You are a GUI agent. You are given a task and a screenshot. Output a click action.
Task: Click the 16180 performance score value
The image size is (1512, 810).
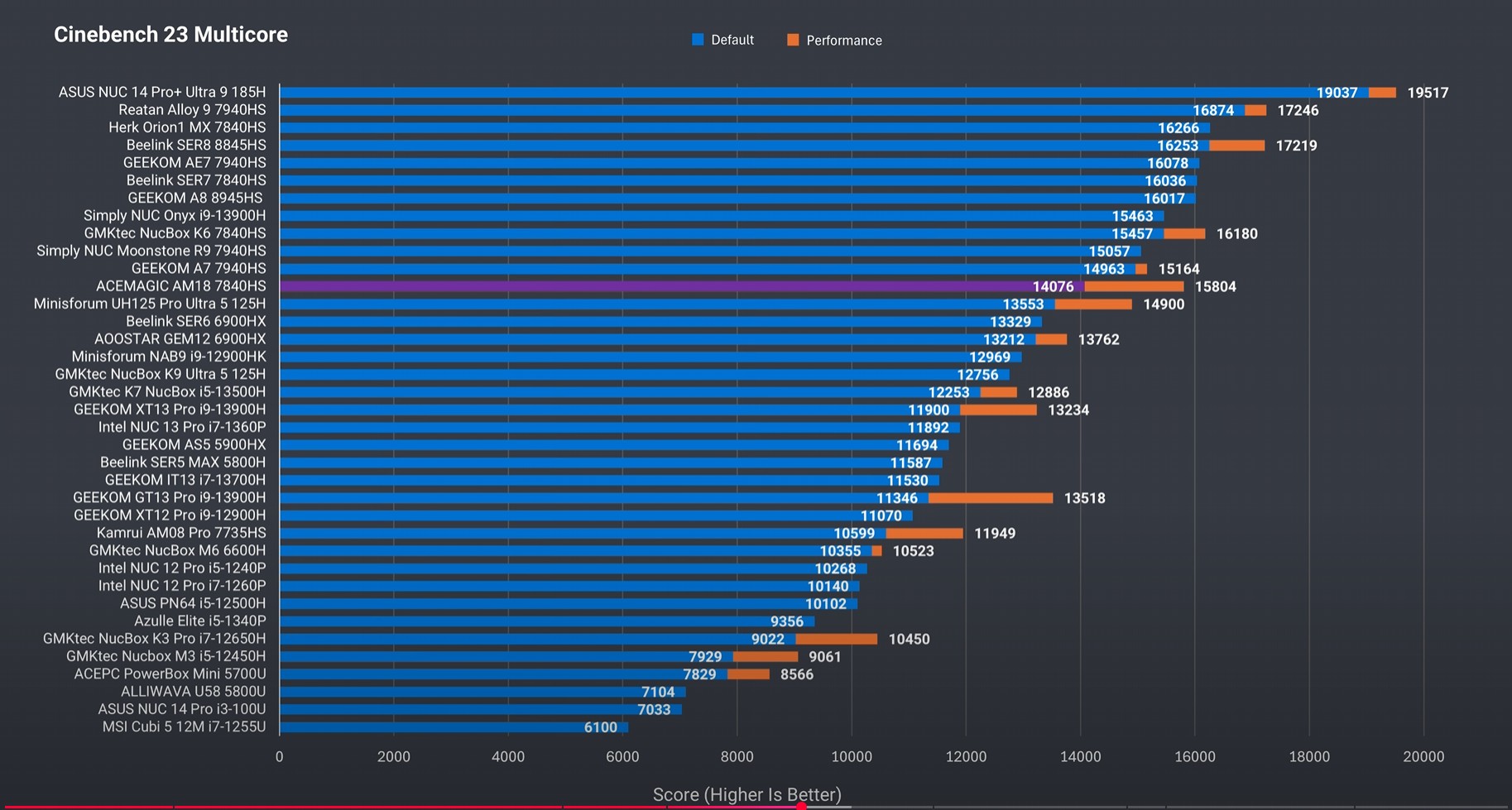tap(1237, 234)
